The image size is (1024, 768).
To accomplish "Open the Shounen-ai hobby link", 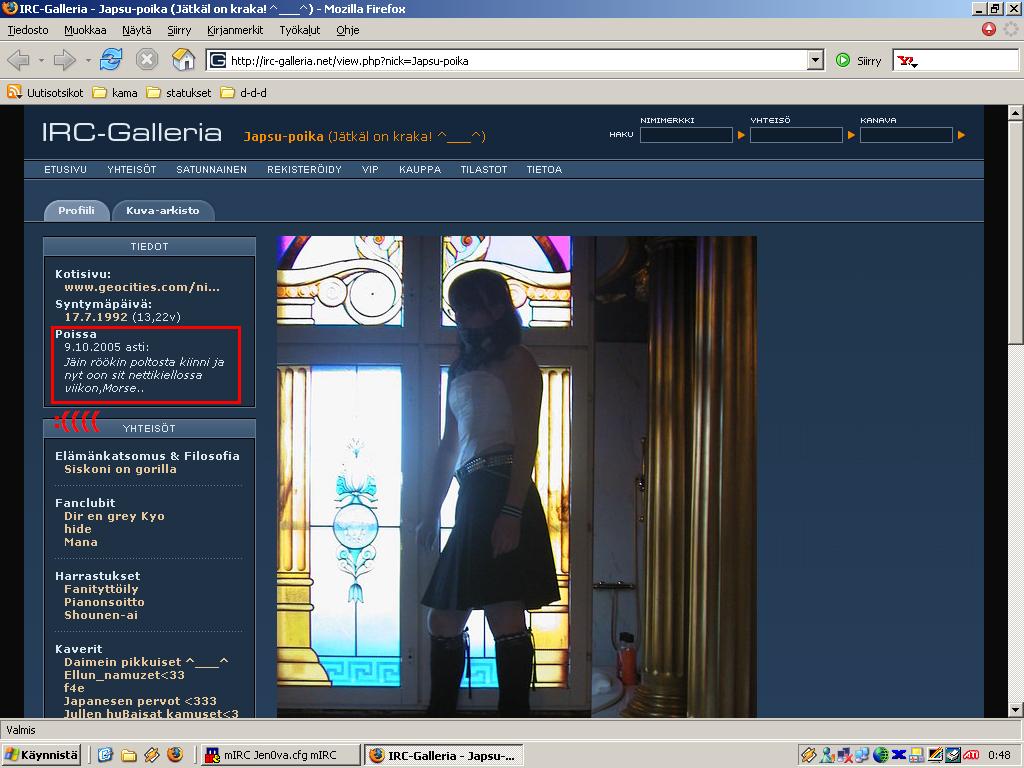I will point(101,615).
